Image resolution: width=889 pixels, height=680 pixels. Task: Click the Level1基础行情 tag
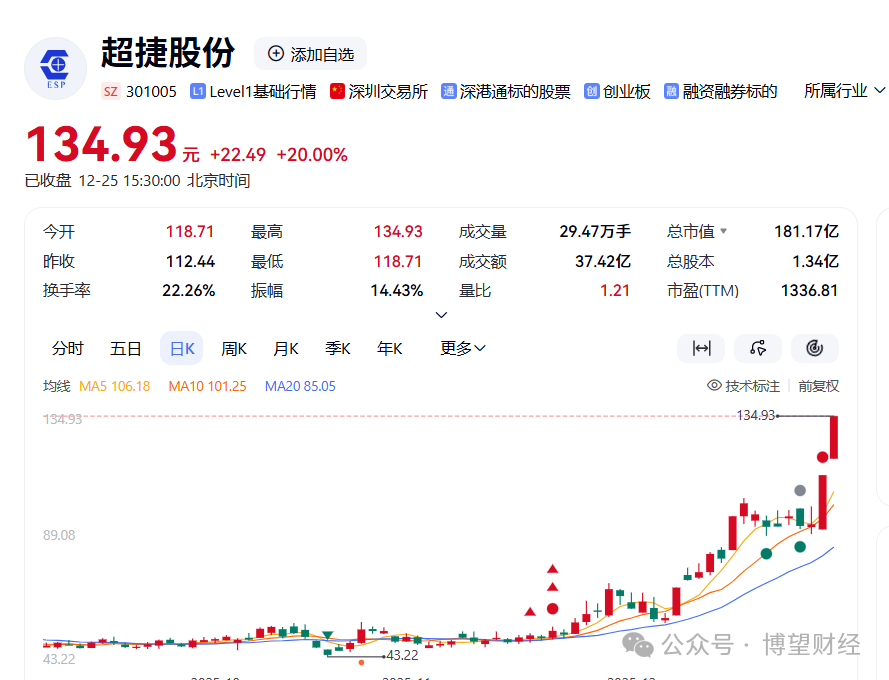point(253,91)
